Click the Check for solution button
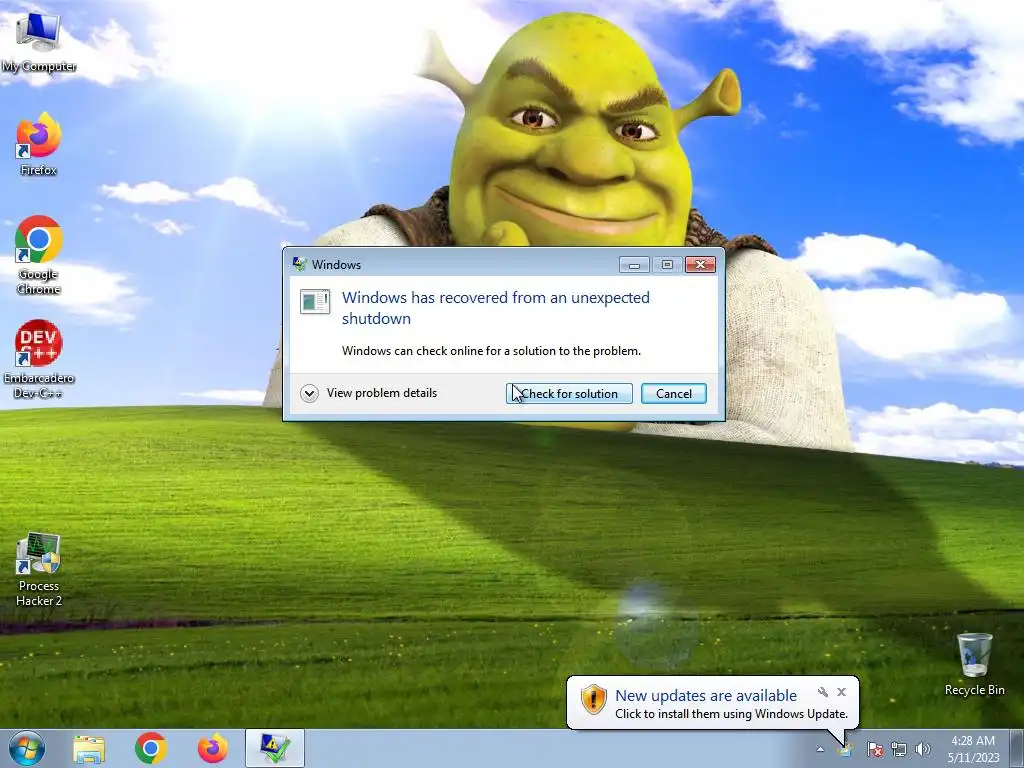The height and width of the screenshot is (768, 1024). (569, 393)
